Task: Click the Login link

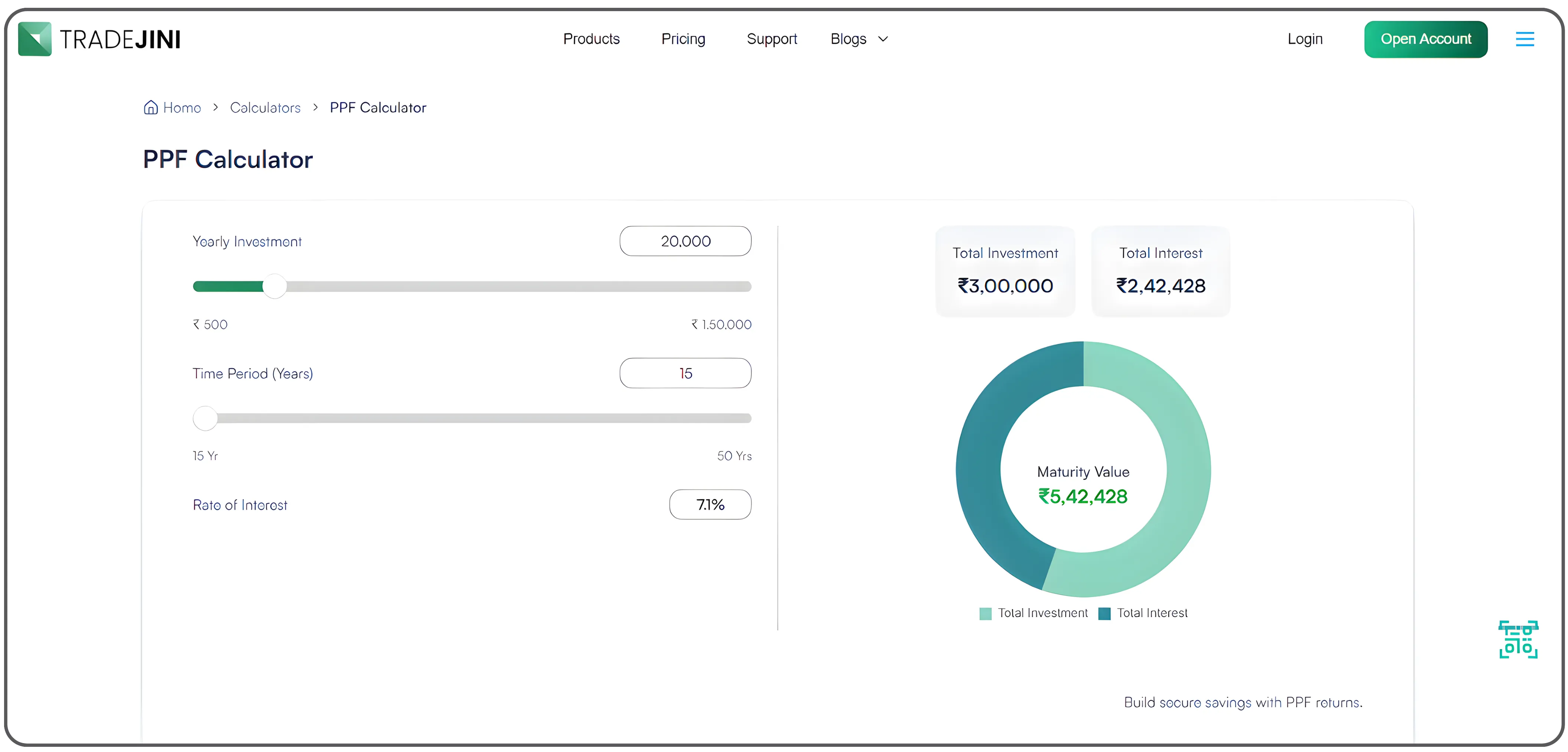Action: pos(1305,38)
